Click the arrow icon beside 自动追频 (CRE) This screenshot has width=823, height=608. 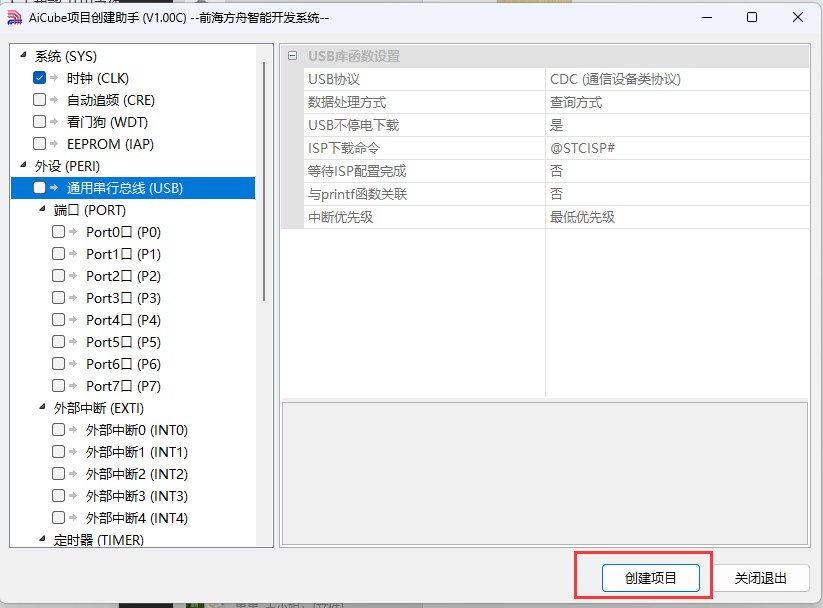tap(54, 100)
